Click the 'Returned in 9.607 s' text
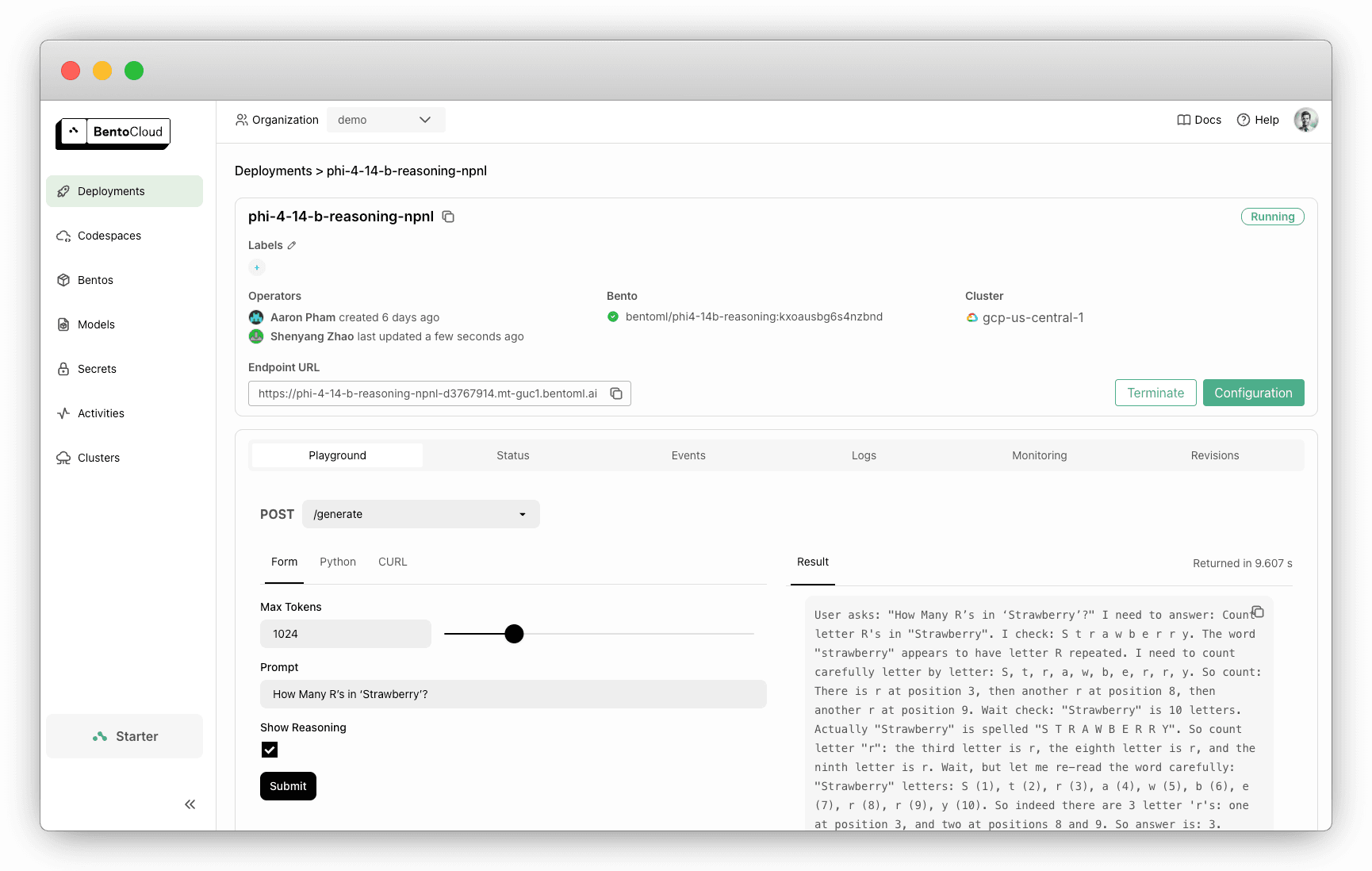1372x871 pixels. [1242, 563]
